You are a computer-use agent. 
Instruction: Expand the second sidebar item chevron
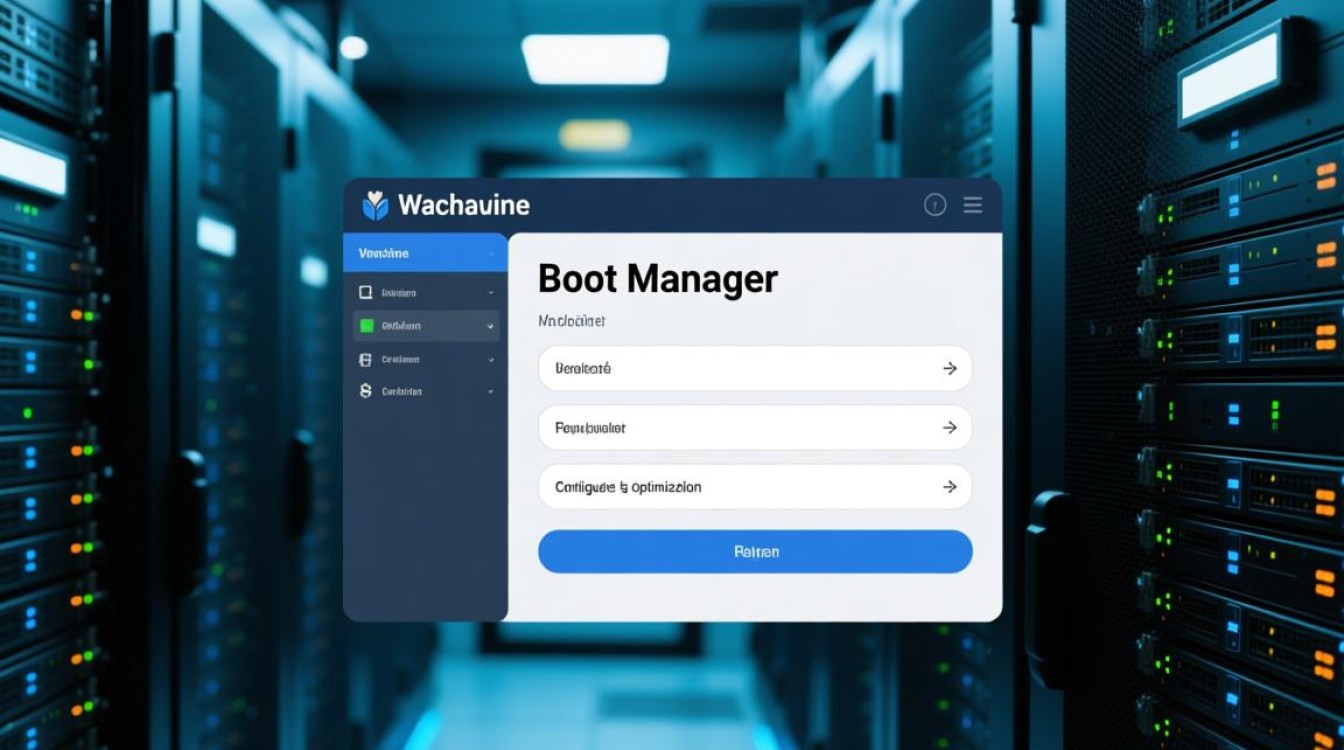489,291
